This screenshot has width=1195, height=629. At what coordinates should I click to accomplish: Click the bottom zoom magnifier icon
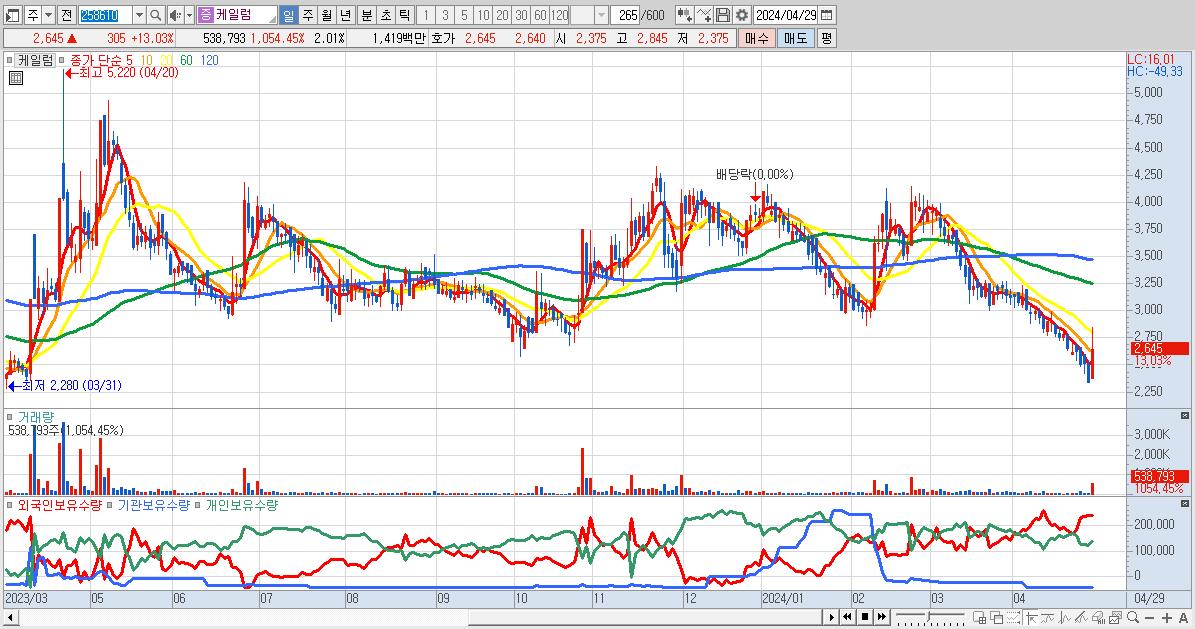tap(1133, 617)
